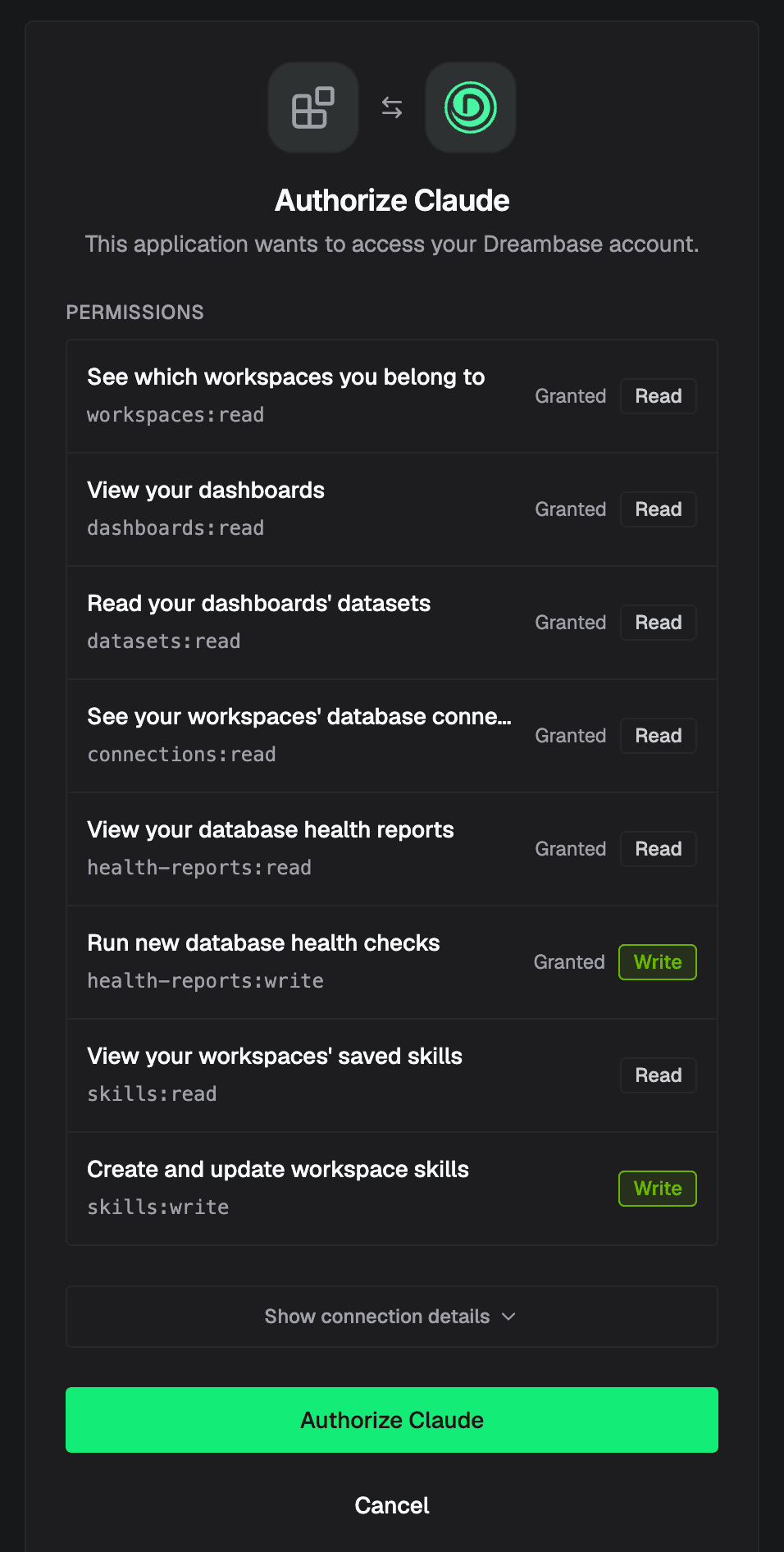Cancel the authorization request
Image resolution: width=784 pixels, height=1552 pixels.
click(x=392, y=1505)
